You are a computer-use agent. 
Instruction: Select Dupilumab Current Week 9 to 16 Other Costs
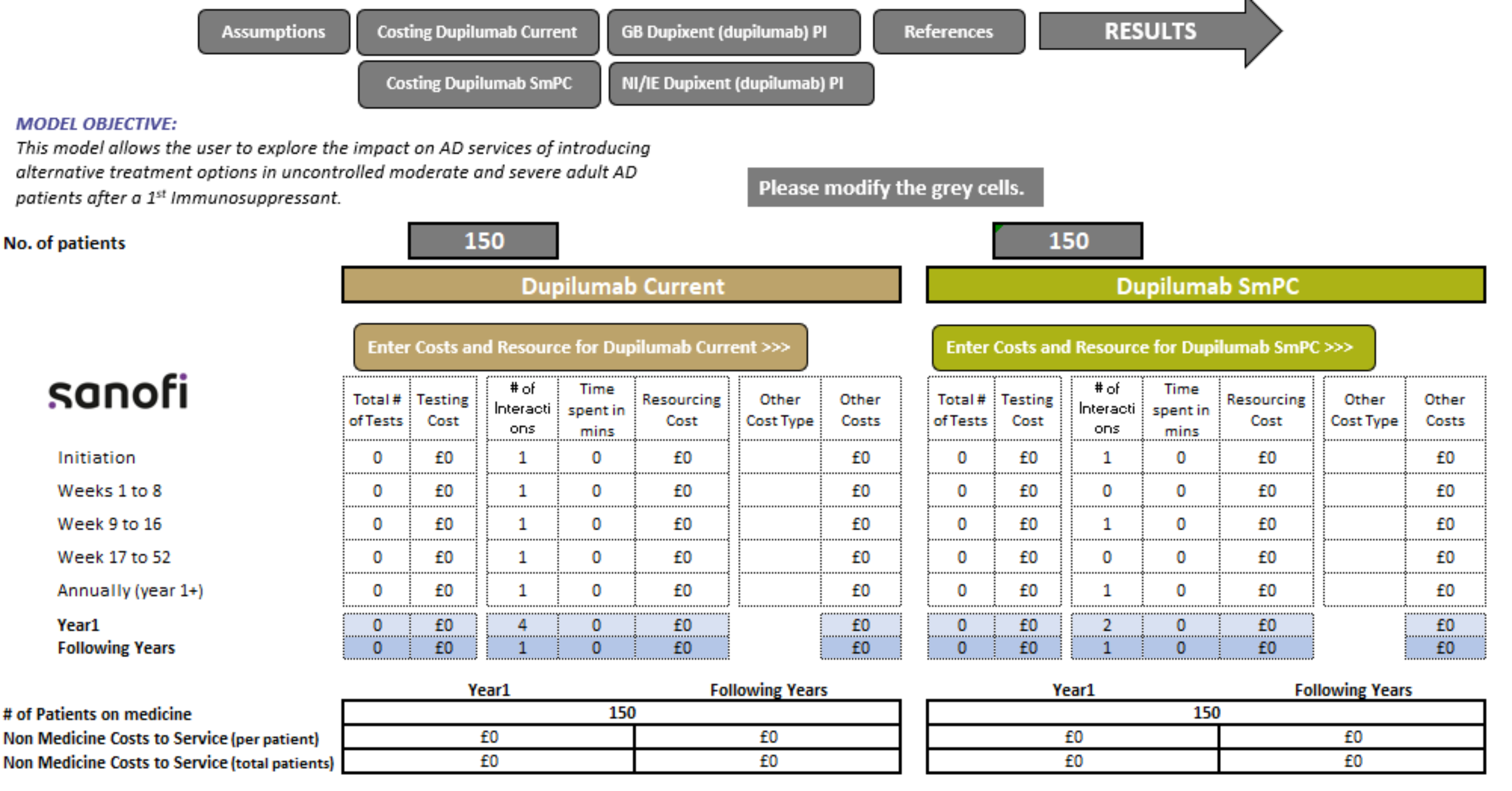click(860, 524)
